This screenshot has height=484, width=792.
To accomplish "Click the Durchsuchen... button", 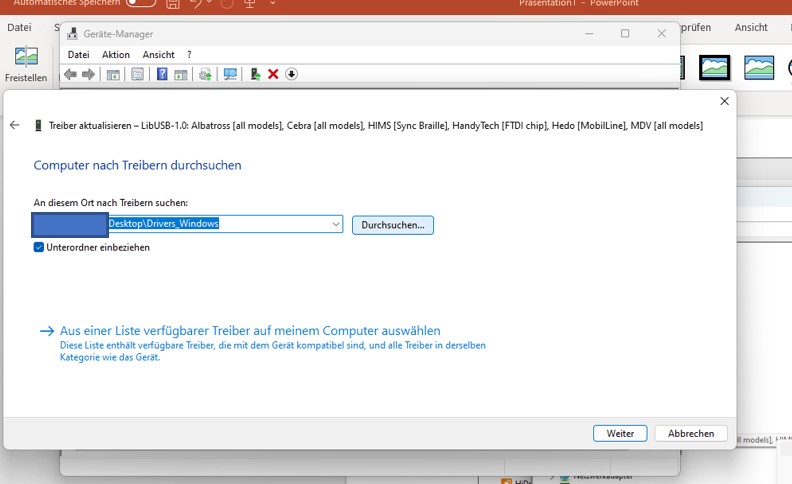I will click(x=392, y=225).
